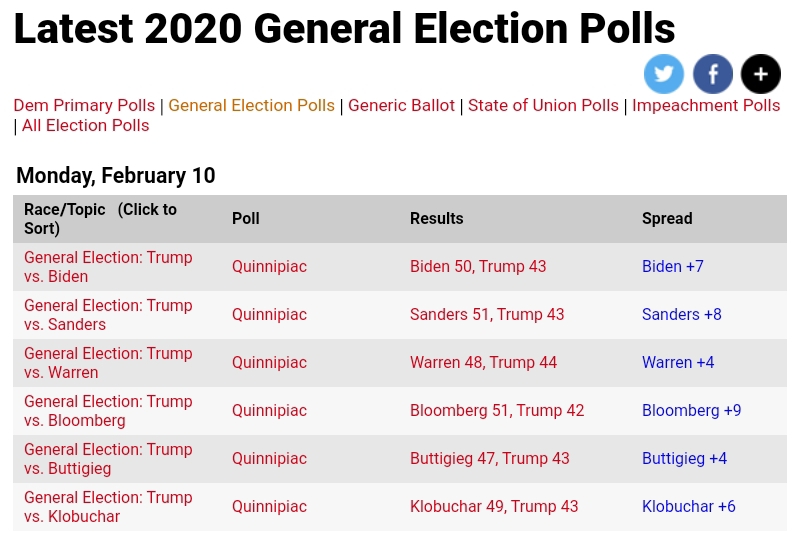The width and height of the screenshot is (800, 538).
Task: Click the Biden +7 spread link
Action: (672, 266)
